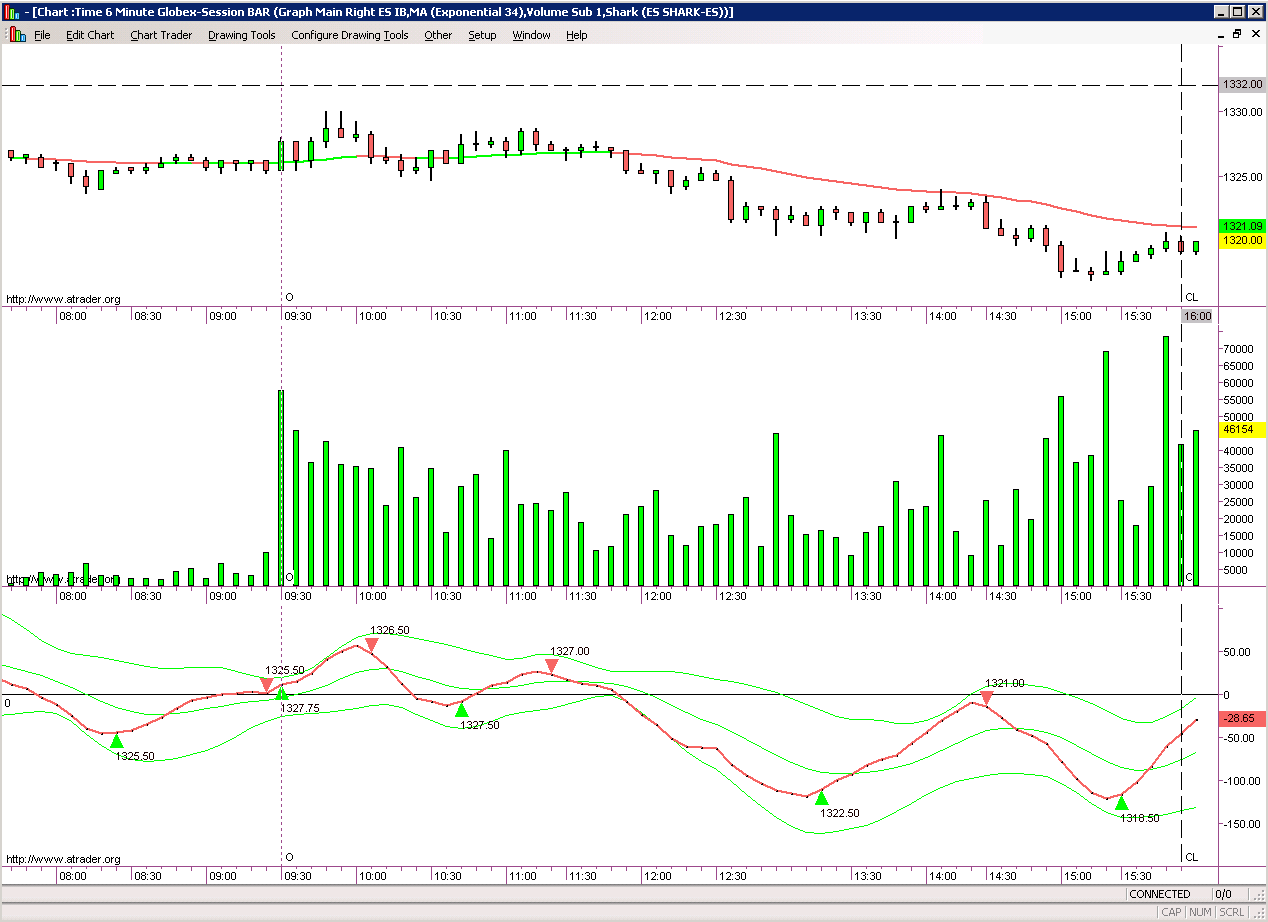Screen dimensions: 1268x922
Task: Select the red sell triangle labeled 1327.00
Action: 551,666
